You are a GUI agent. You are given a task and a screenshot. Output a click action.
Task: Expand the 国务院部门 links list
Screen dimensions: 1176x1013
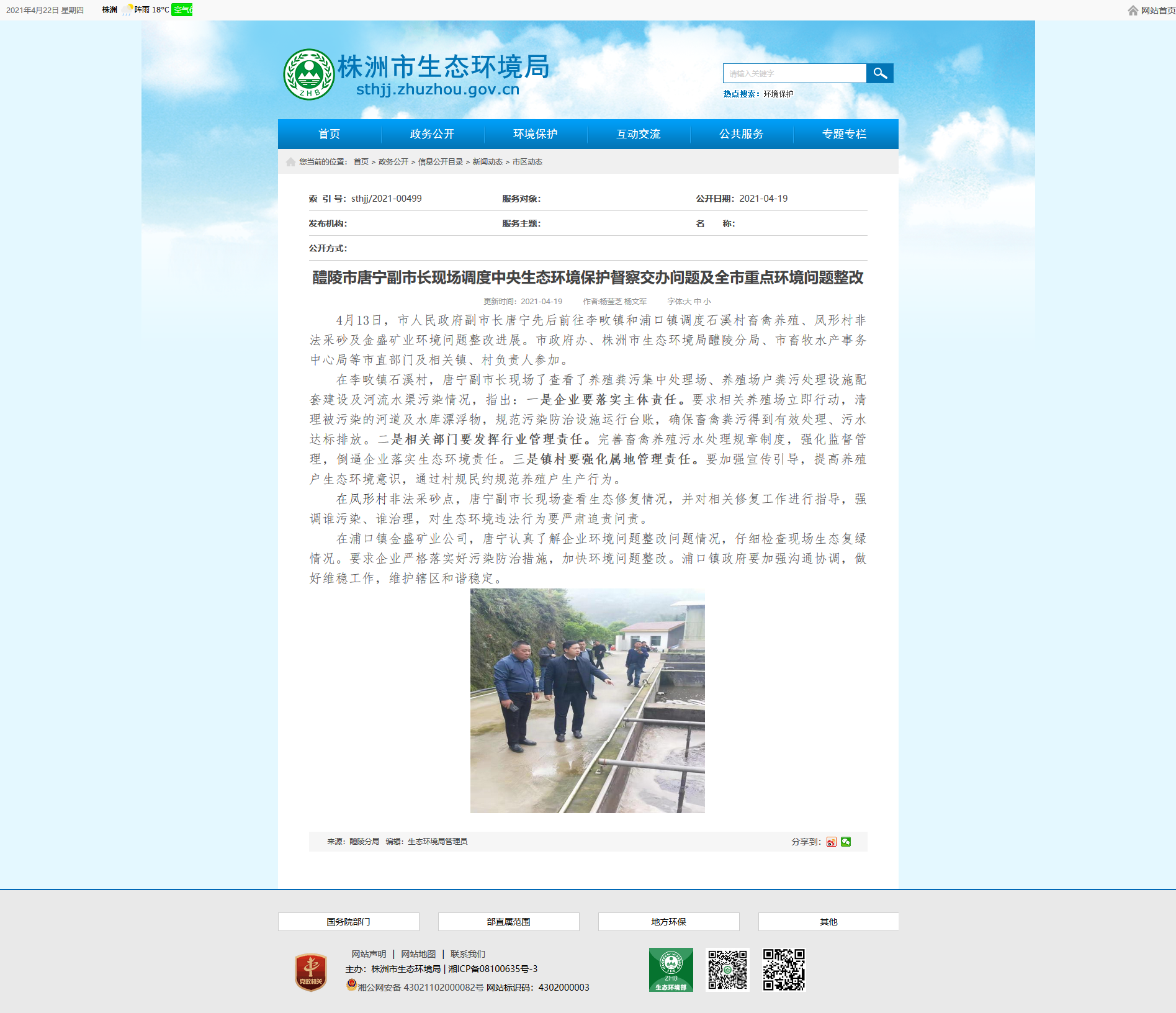click(x=348, y=922)
